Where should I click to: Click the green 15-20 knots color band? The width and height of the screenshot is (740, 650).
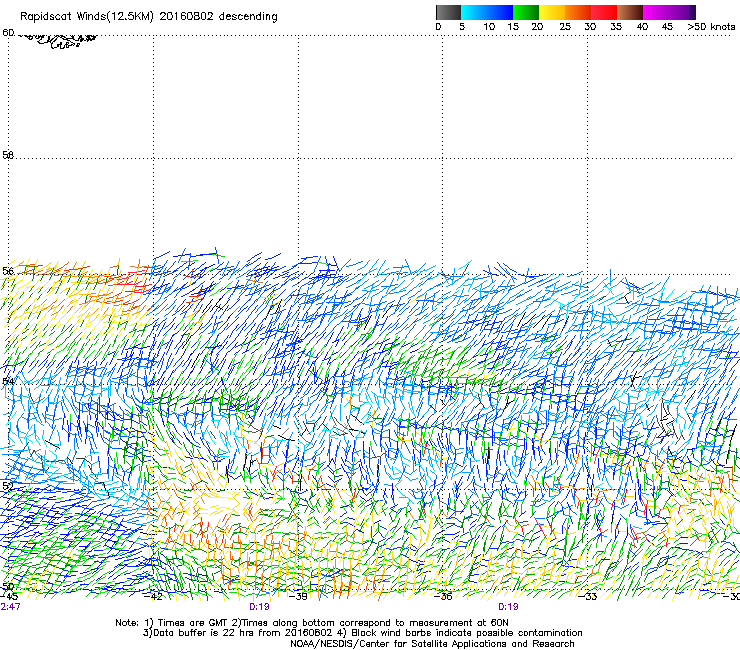point(526,12)
